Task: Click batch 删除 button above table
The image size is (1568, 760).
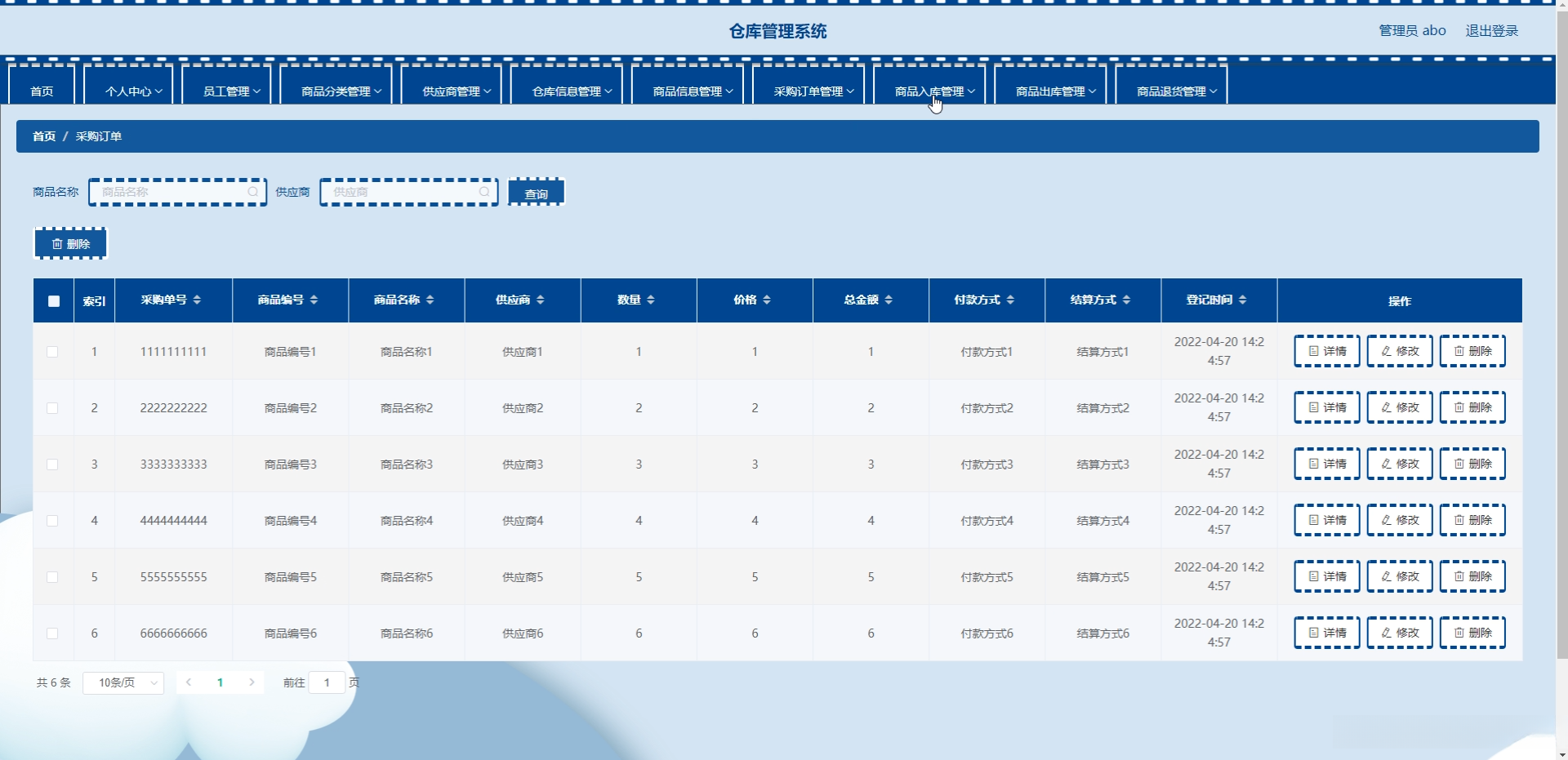Action: coord(71,243)
